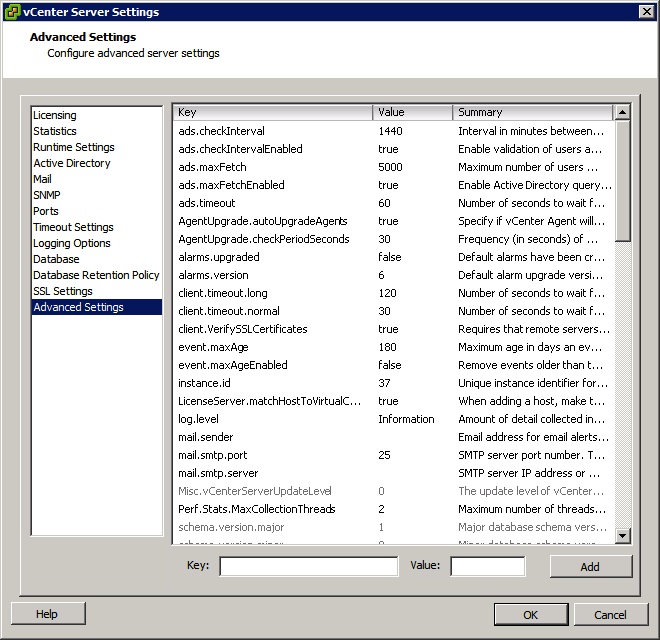Select the mail.sender key
Viewport: 660px width, 640px height.
coord(205,437)
